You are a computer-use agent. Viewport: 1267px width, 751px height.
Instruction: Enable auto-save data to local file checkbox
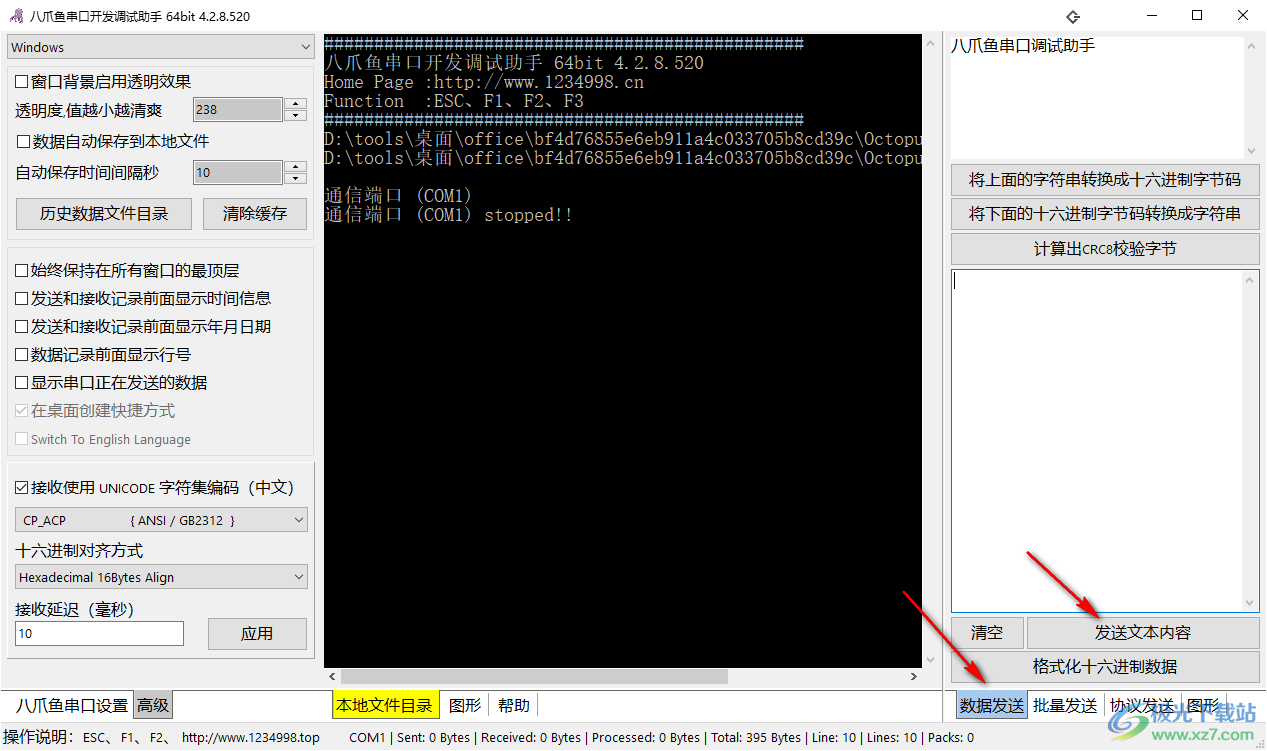tap(24, 141)
